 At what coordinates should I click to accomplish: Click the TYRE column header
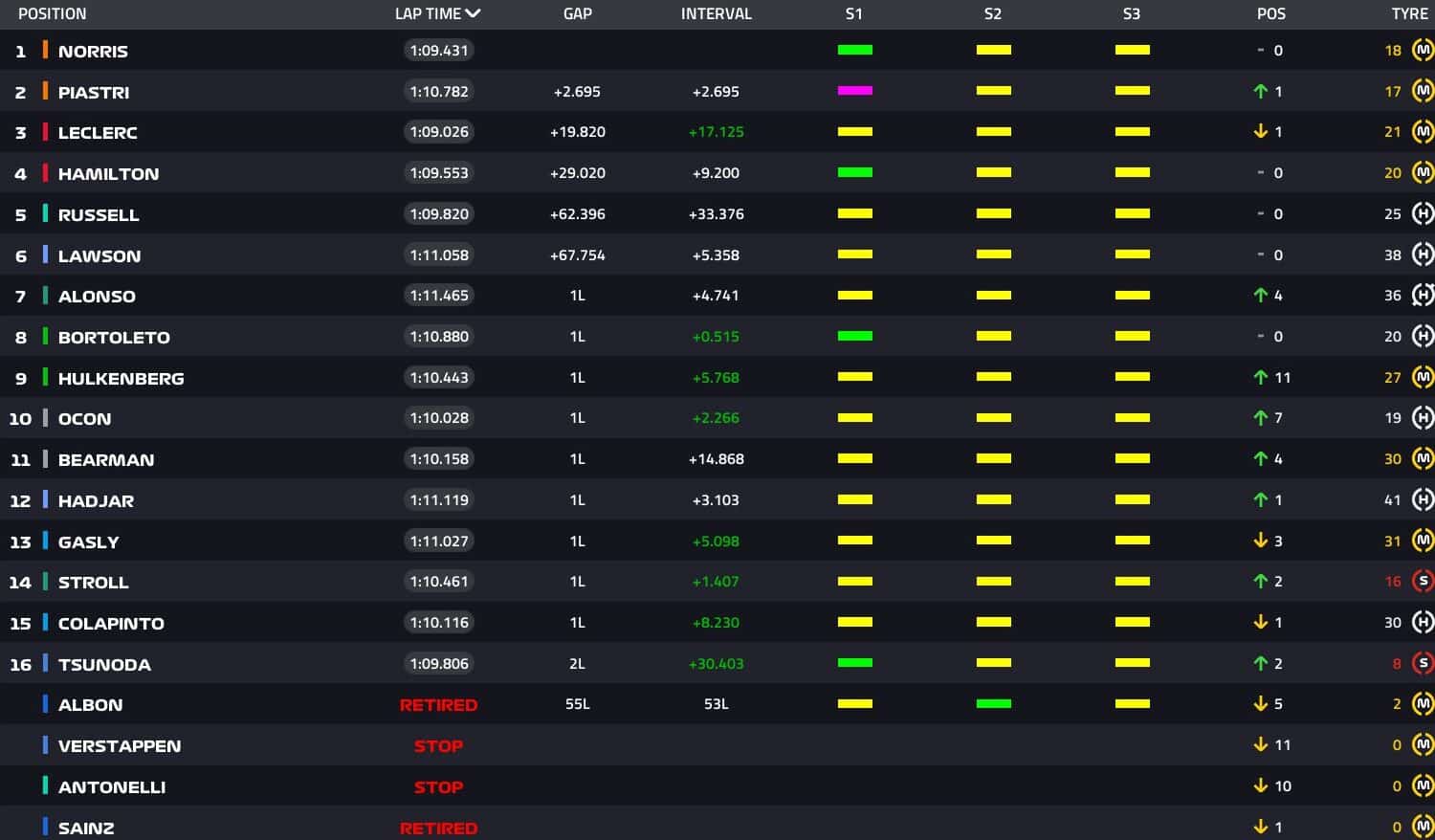pyautogui.click(x=1410, y=13)
